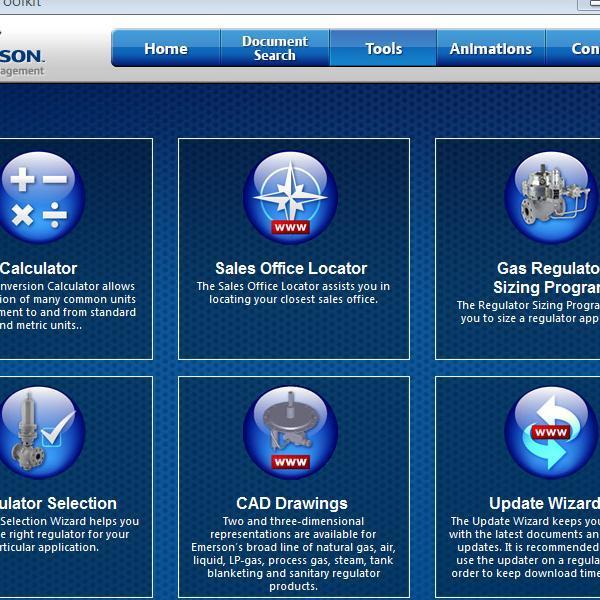
Task: Select the Tools tab
Action: [383, 48]
